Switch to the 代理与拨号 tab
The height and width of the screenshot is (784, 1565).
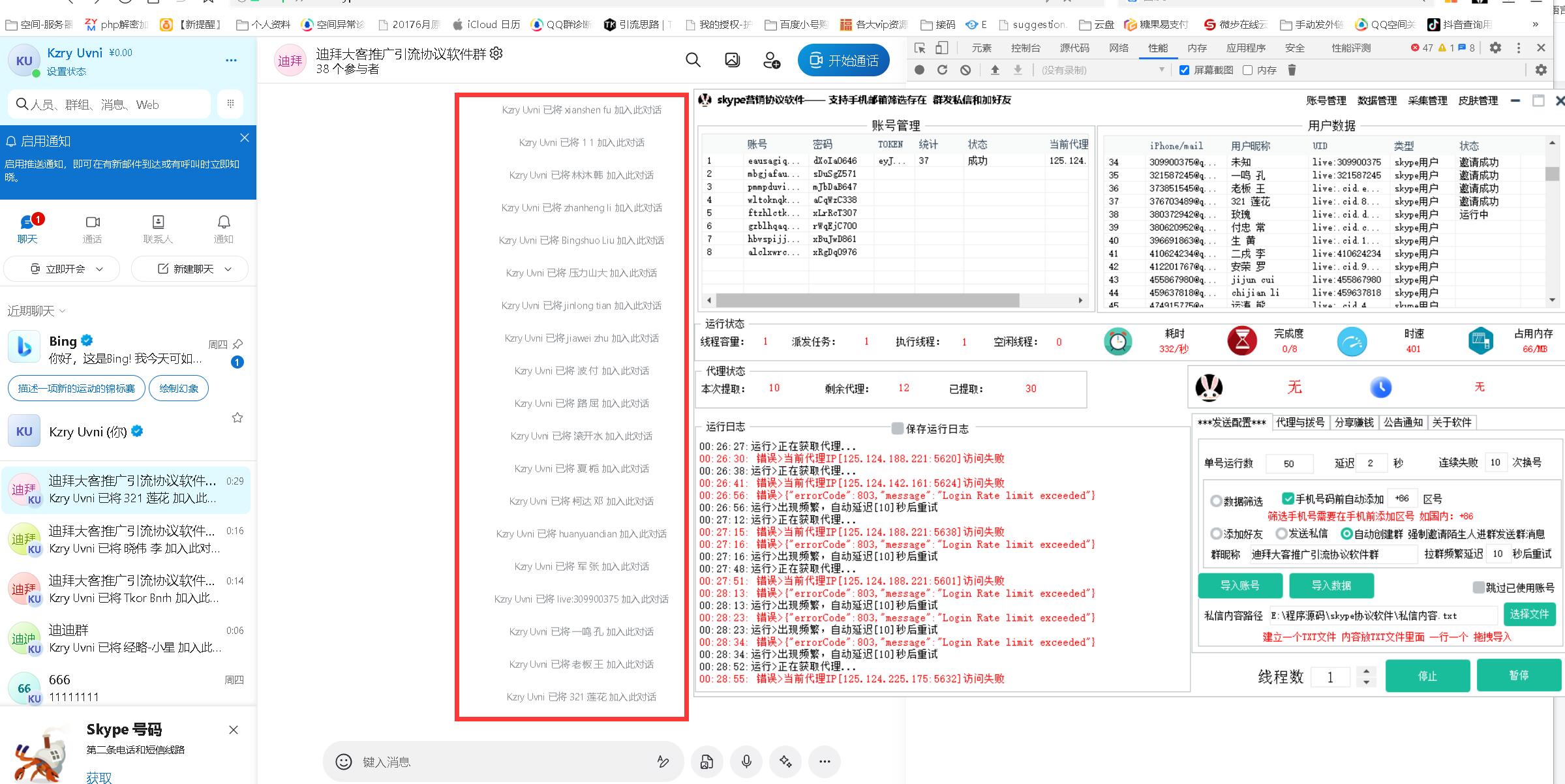point(1299,423)
